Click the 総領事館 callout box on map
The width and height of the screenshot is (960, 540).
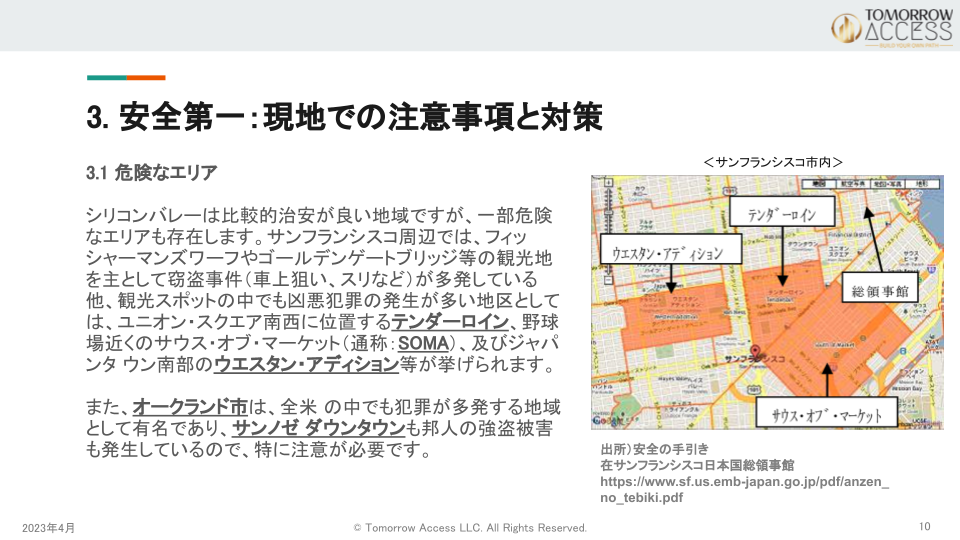click(880, 288)
